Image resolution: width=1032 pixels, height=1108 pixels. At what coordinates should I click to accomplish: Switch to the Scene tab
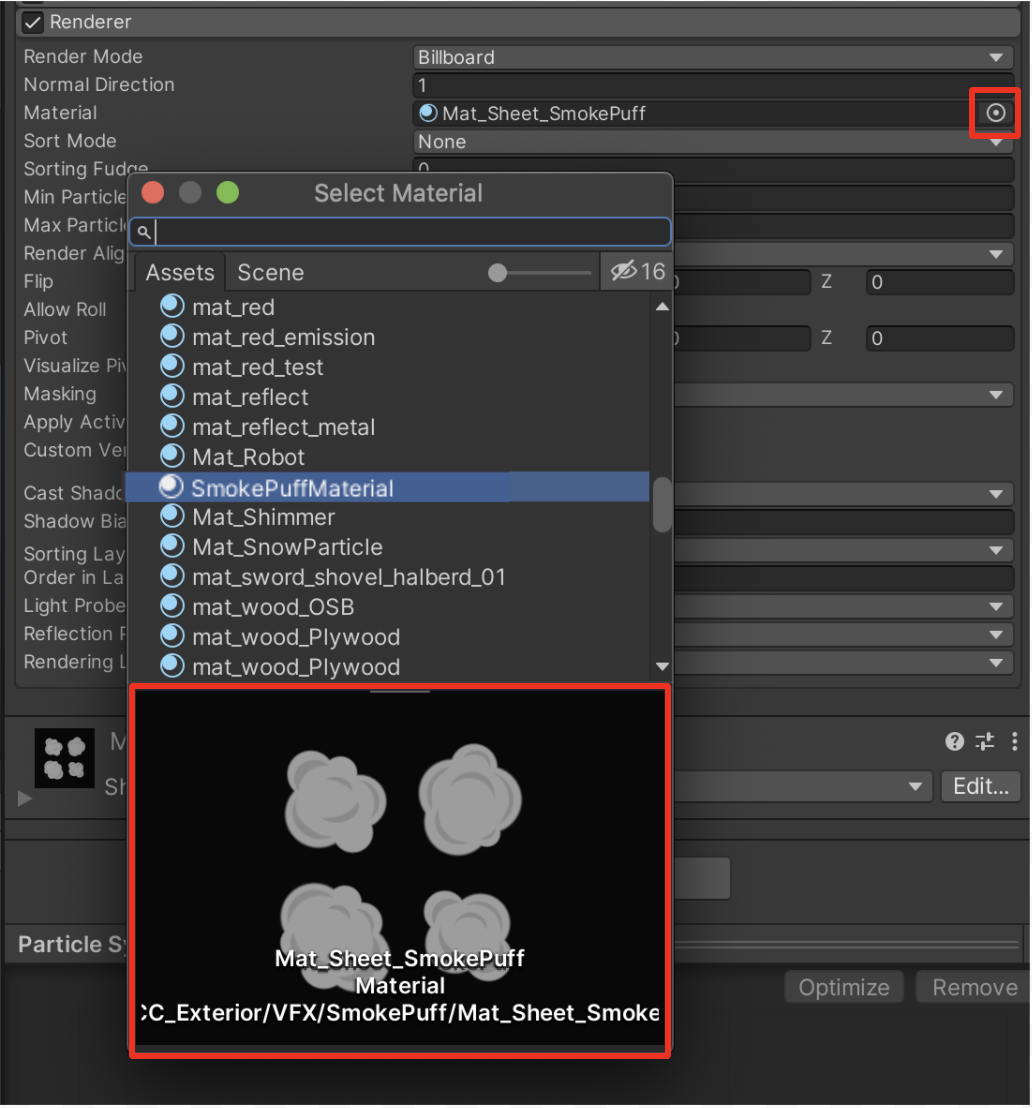pyautogui.click(x=270, y=273)
